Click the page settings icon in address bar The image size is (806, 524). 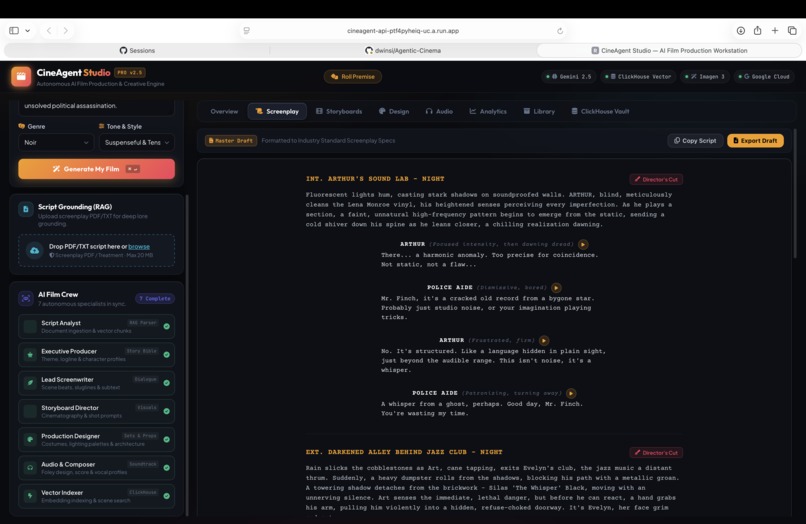[x=247, y=31]
